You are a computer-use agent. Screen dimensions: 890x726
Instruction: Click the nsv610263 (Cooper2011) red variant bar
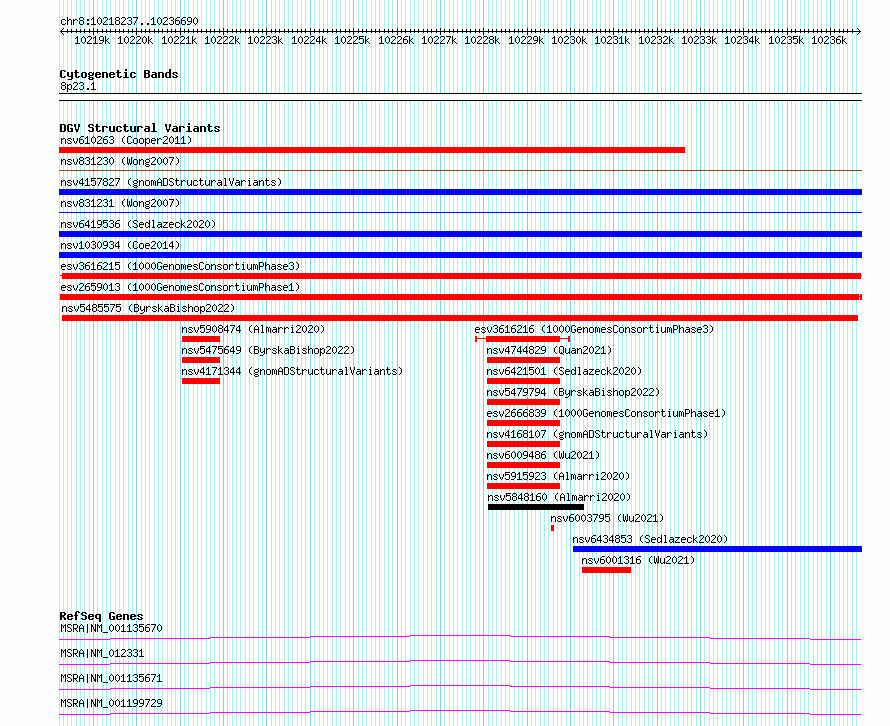pyautogui.click(x=372, y=150)
